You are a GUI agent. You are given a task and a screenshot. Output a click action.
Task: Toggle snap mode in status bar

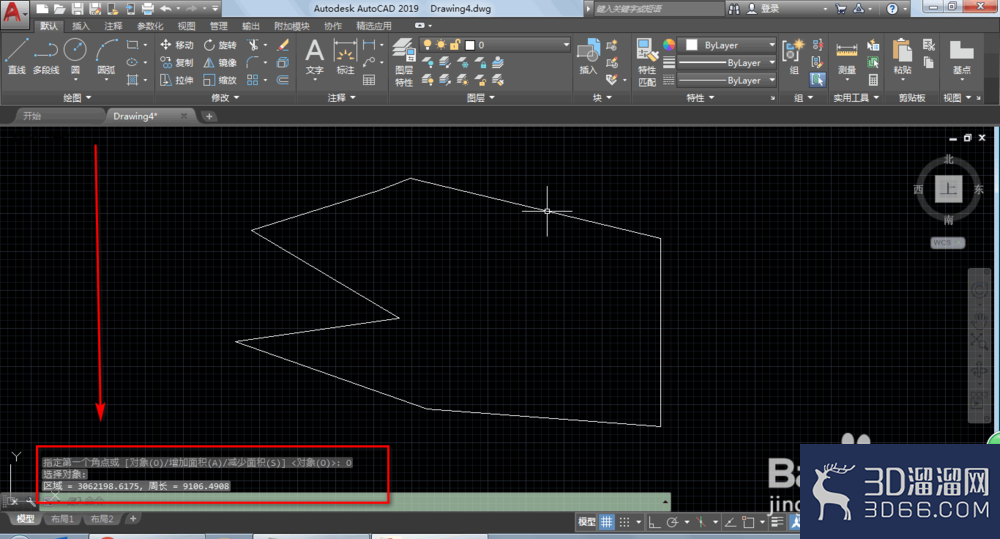point(624,522)
